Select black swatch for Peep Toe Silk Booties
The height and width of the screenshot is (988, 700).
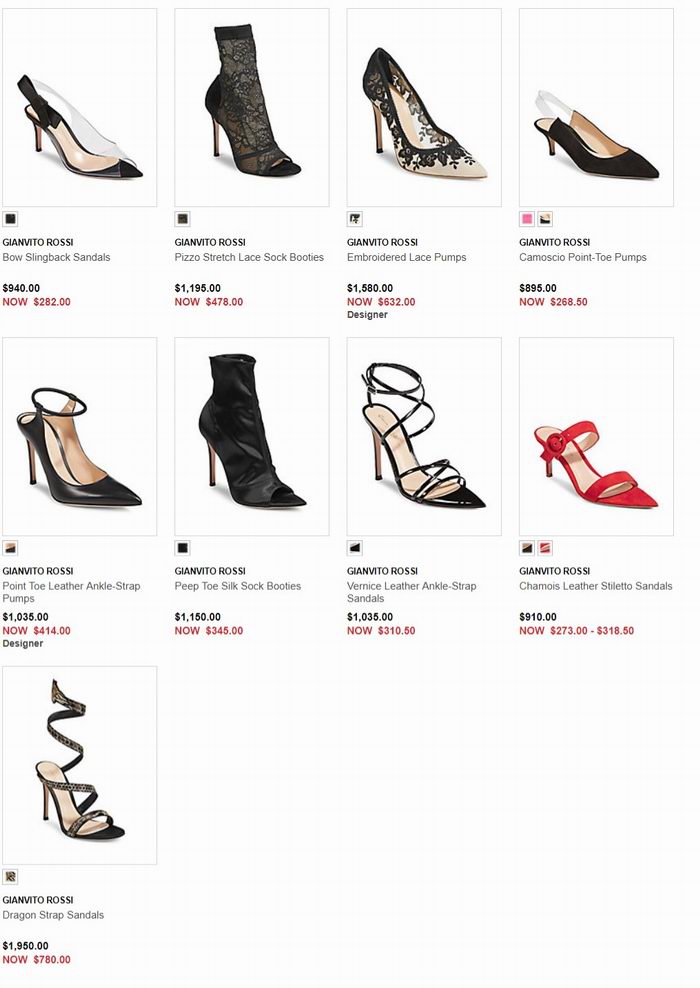pos(182,548)
